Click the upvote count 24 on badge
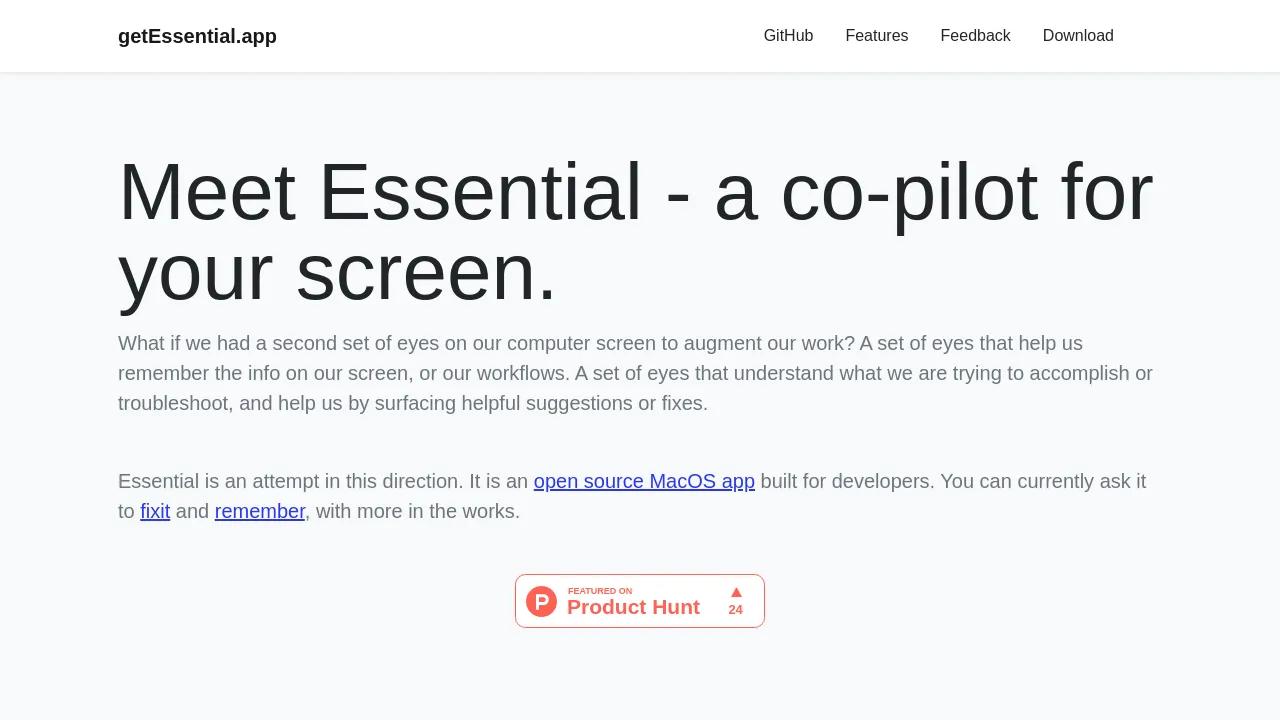Viewport: 1280px width, 720px height. (736, 610)
